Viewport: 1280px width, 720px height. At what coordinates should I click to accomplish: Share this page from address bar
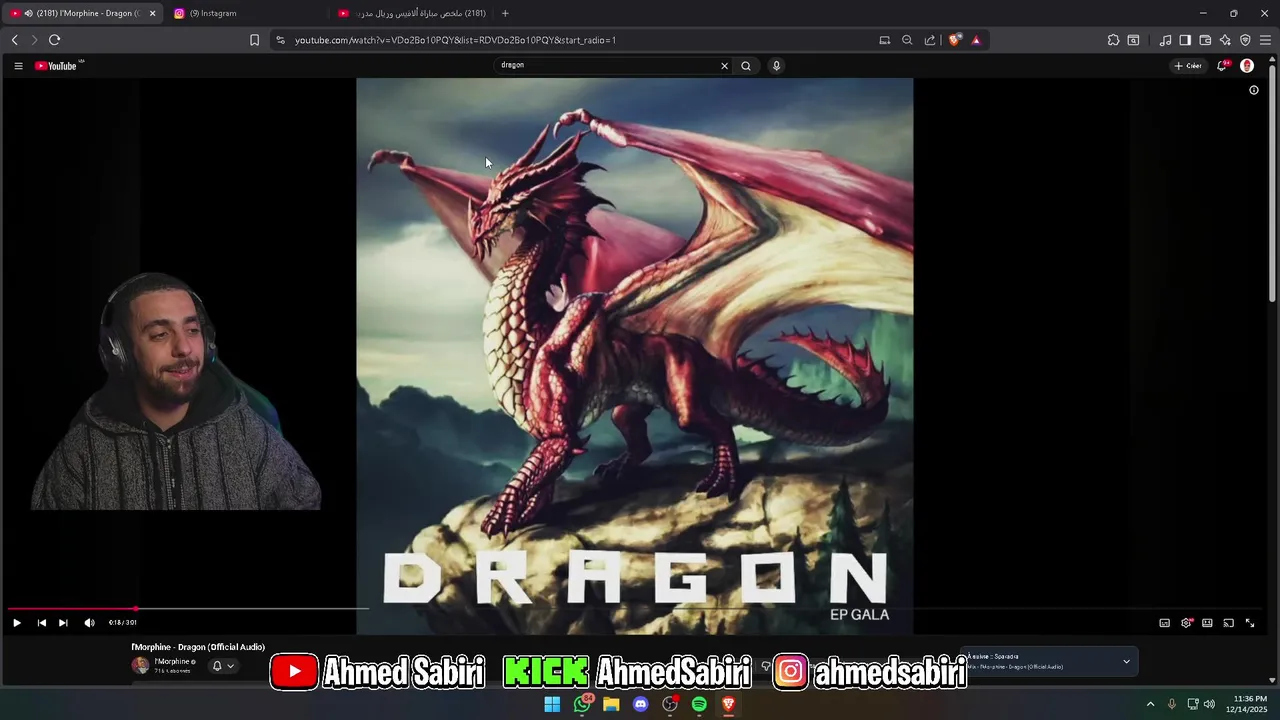930,40
